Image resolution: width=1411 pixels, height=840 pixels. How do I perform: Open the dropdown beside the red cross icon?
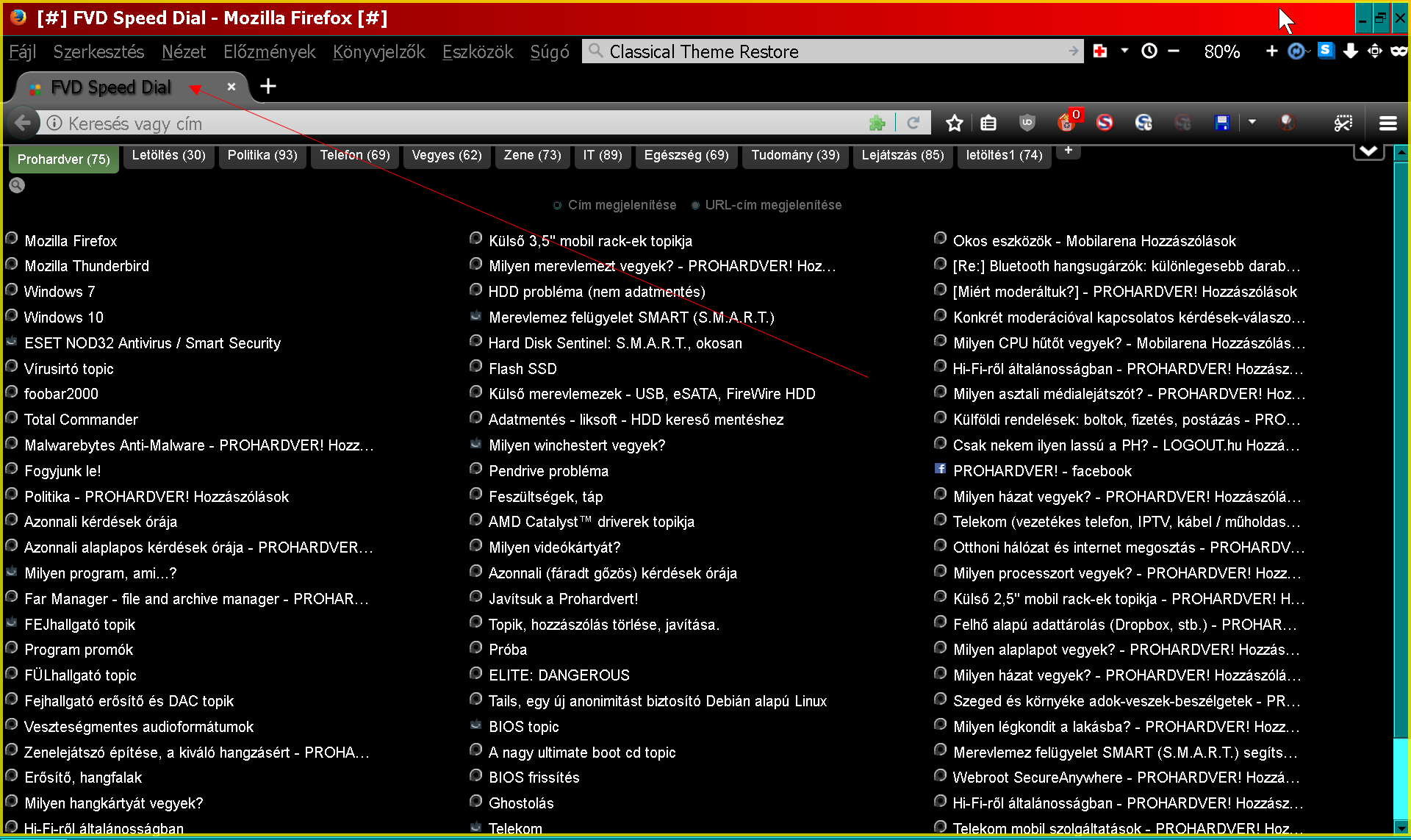click(x=1124, y=51)
